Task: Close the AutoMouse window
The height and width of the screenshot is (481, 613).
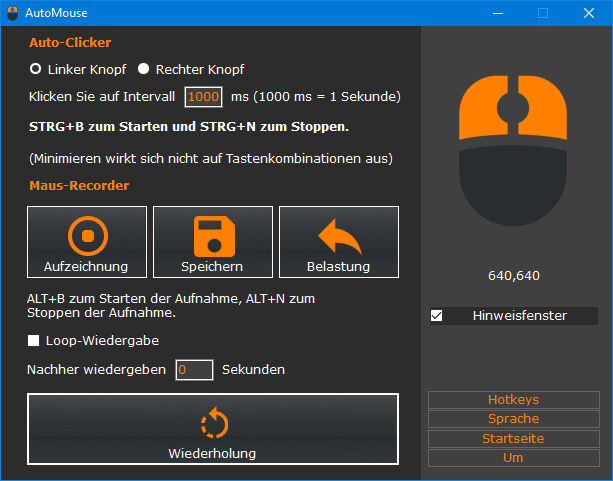Action: pyautogui.click(x=589, y=13)
